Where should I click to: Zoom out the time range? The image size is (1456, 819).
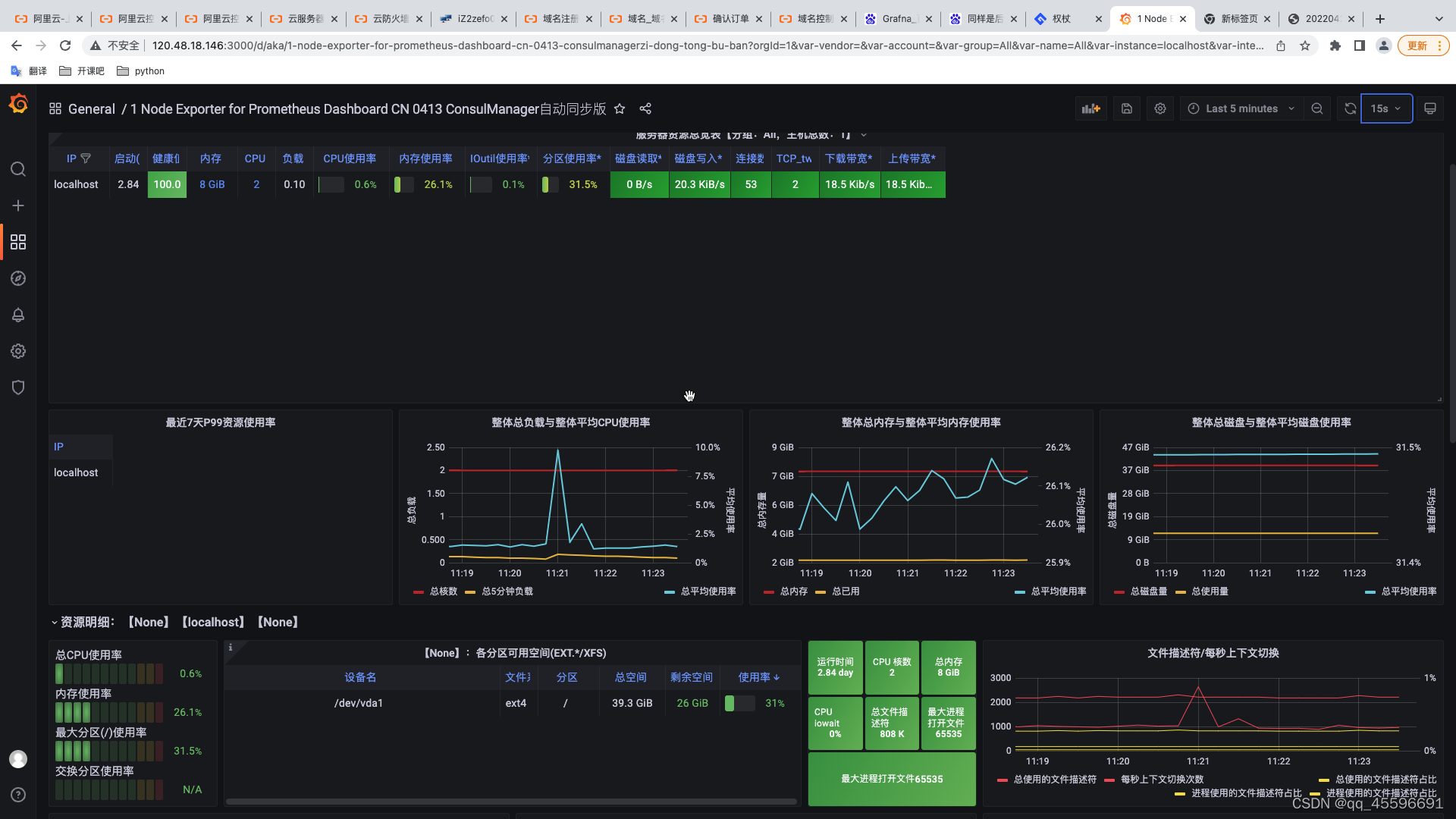[1317, 108]
